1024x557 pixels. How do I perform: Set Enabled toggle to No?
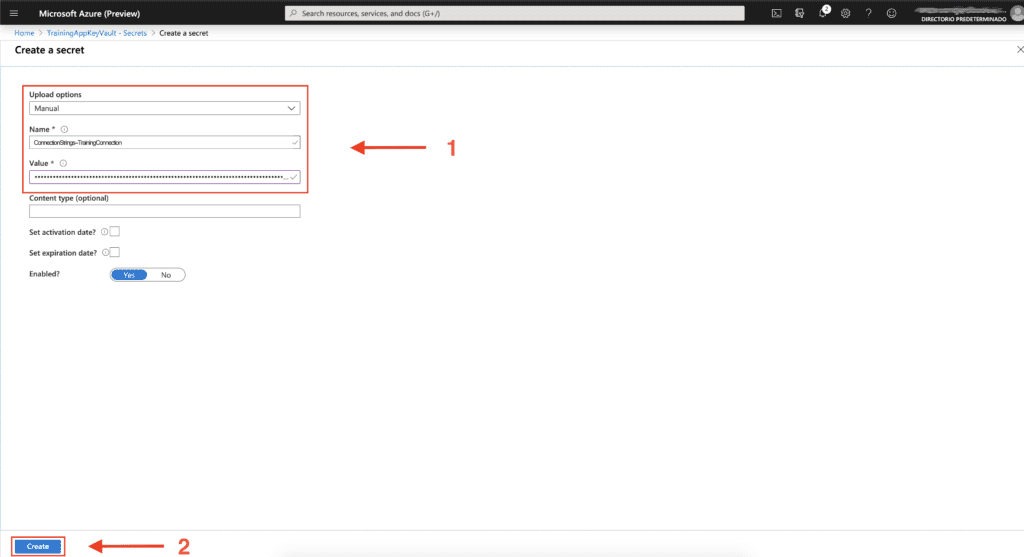(x=166, y=275)
